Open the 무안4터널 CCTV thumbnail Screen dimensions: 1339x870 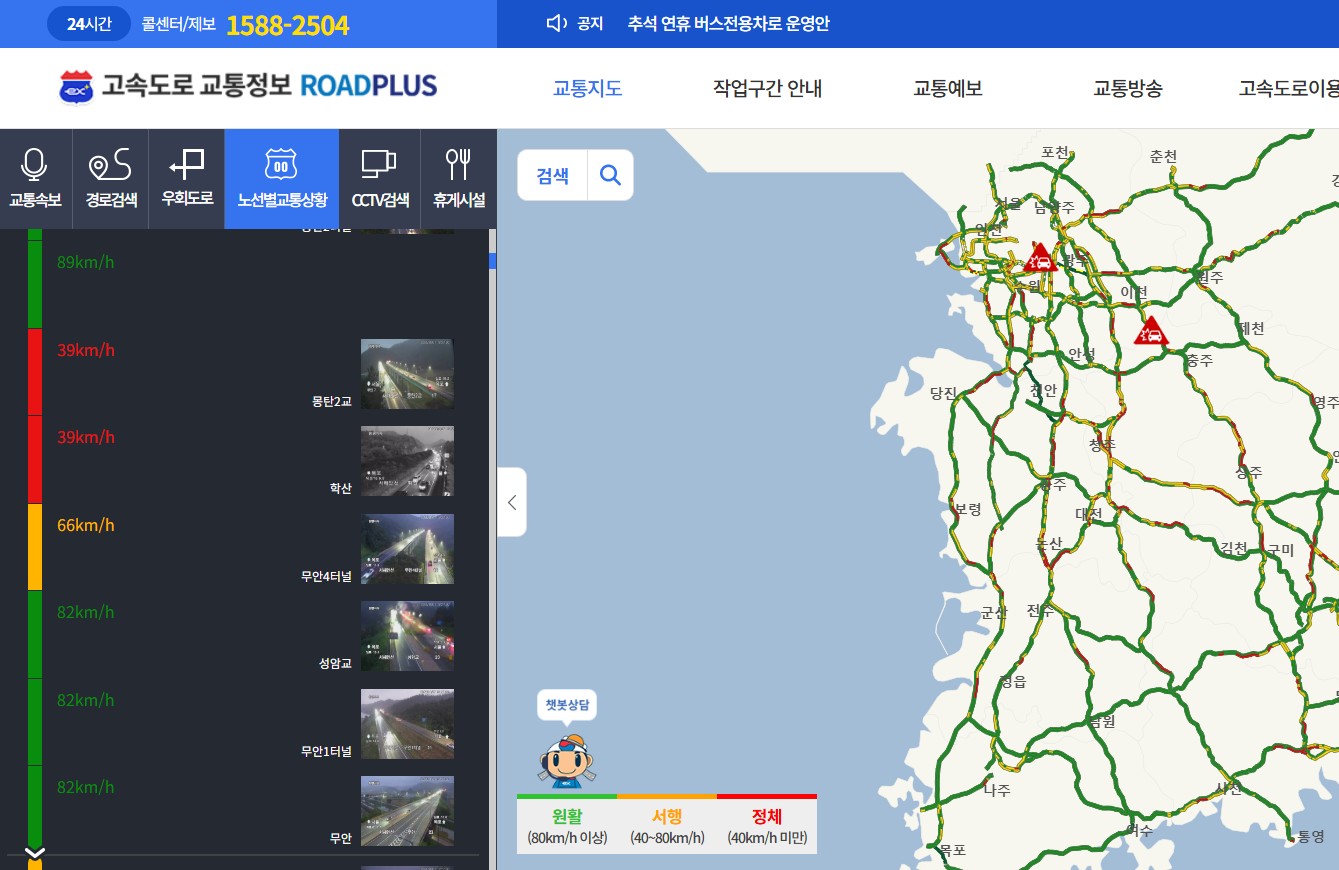tap(407, 549)
